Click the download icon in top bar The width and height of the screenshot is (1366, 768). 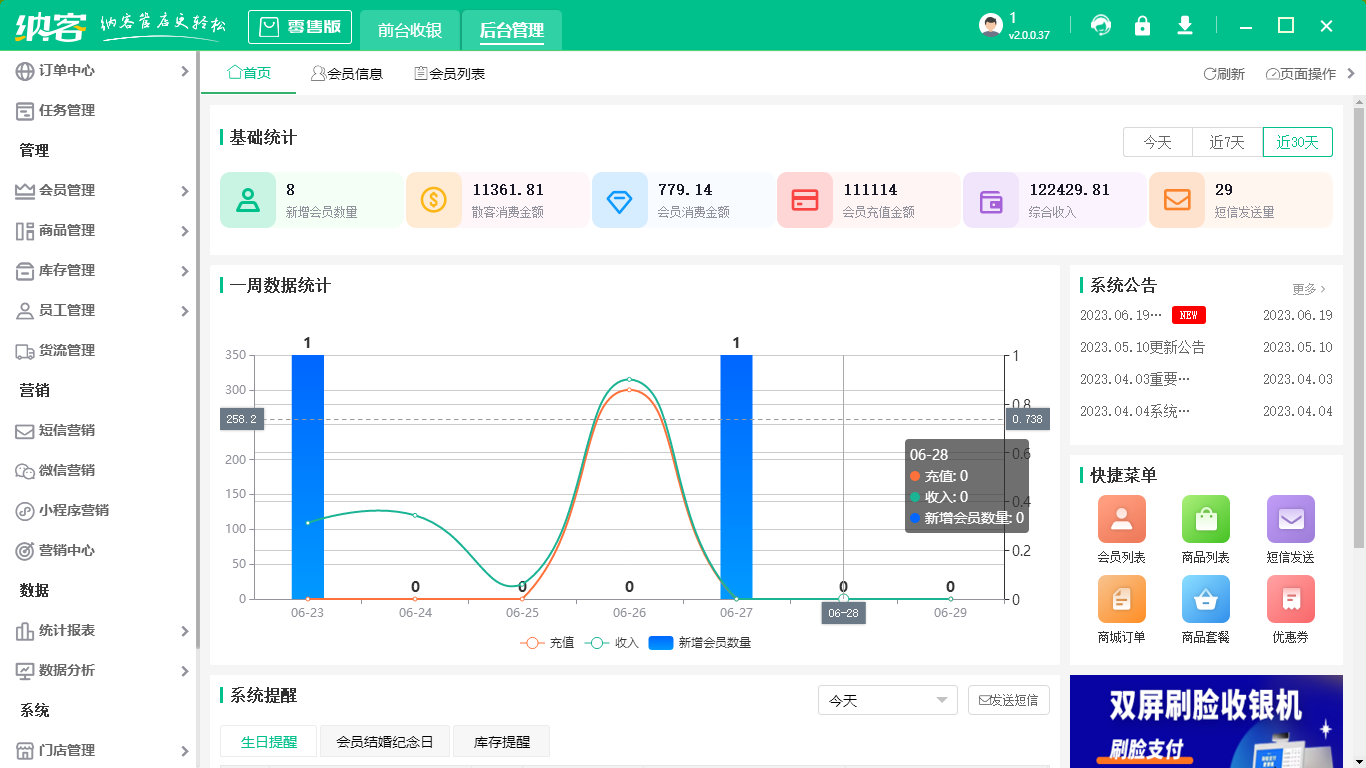point(1185,25)
